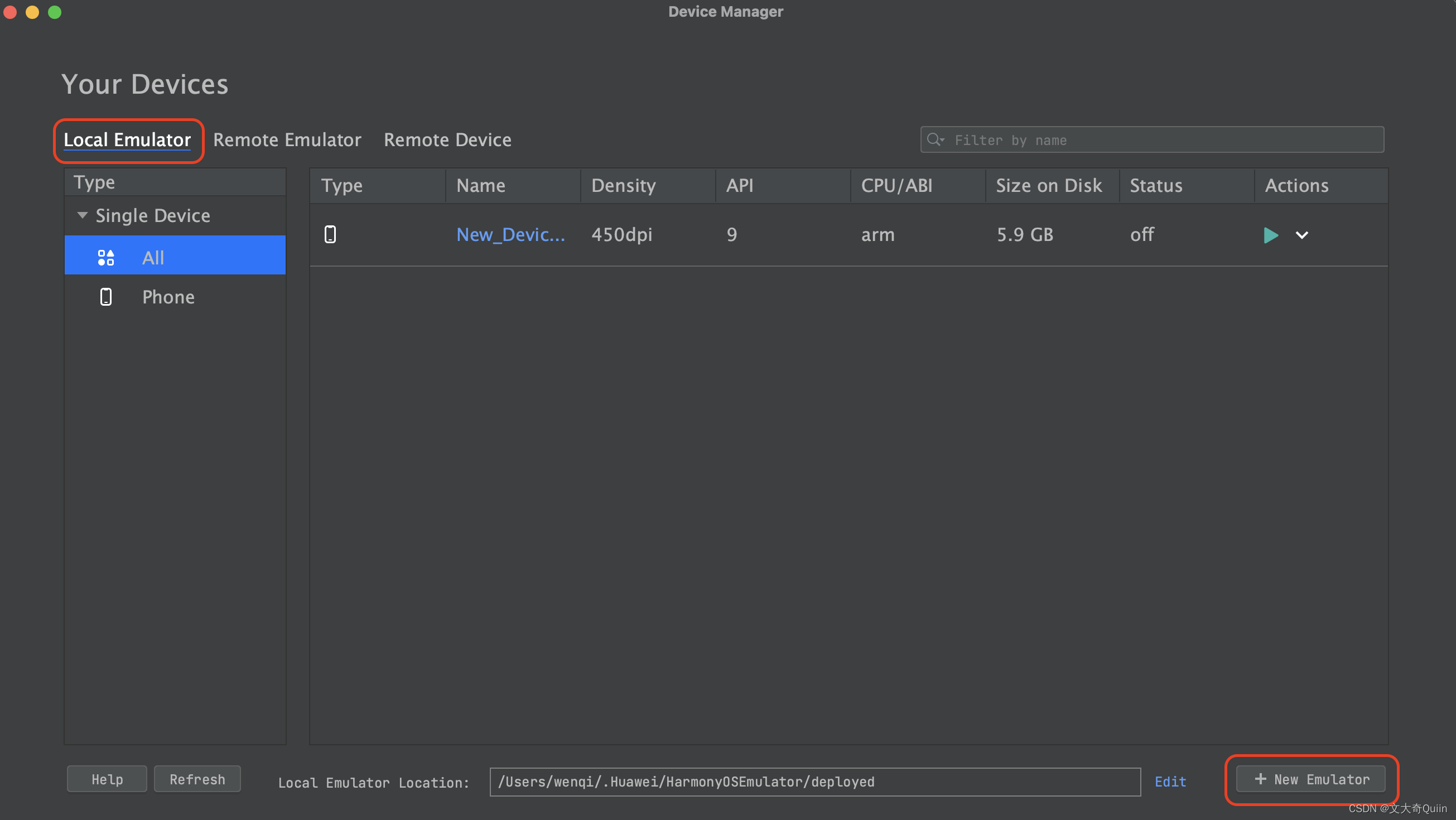Click the New_Devic... emulator name link
1456x820 pixels.
[x=510, y=234]
